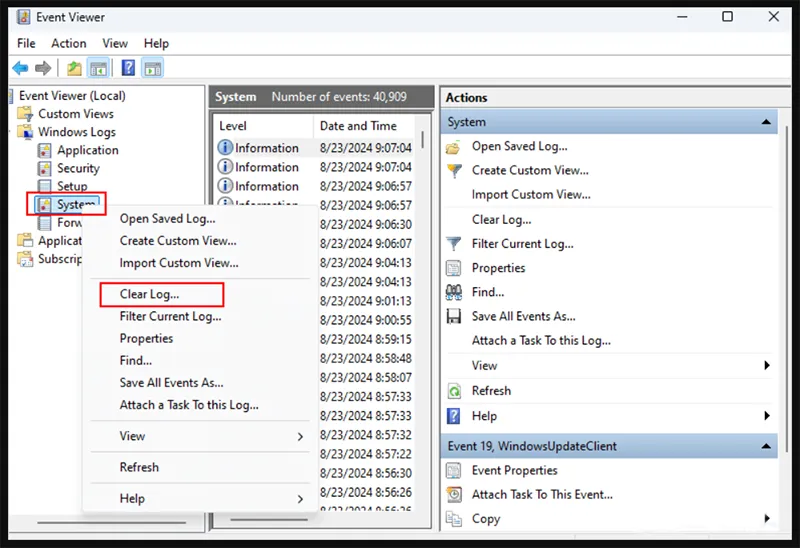Click the Refresh icon in Actions pane

(453, 391)
